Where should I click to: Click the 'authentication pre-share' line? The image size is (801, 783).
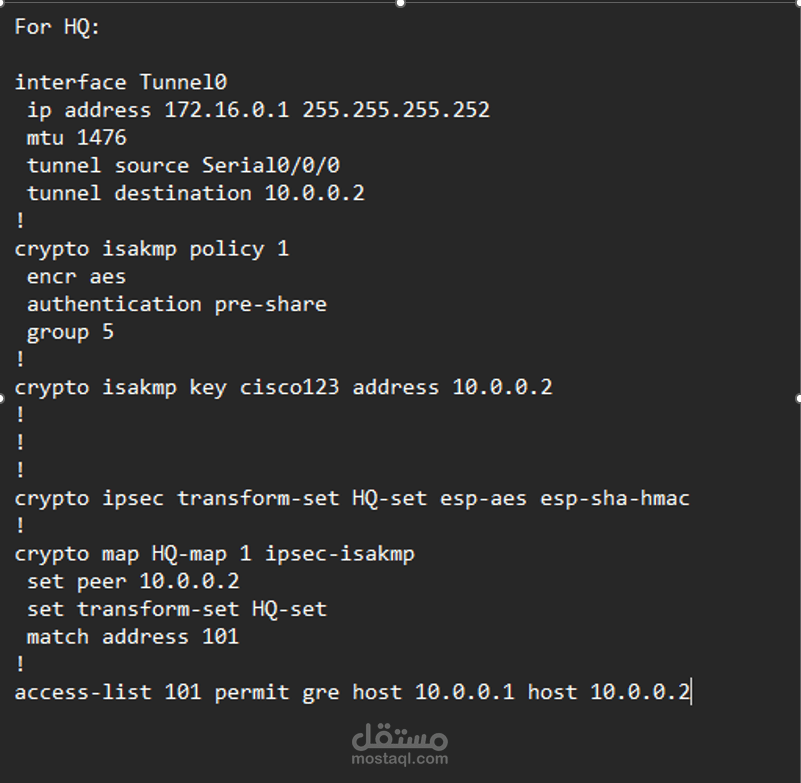tap(177, 304)
